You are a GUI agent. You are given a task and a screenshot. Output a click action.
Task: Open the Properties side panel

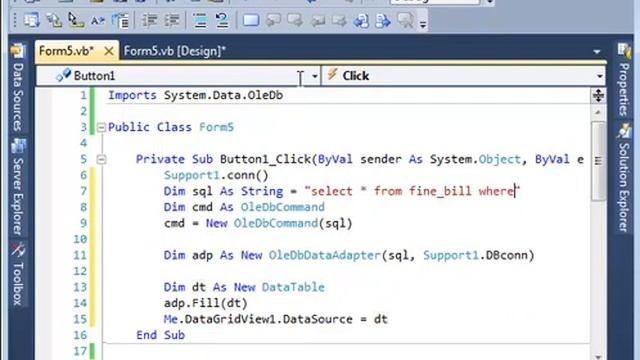click(624, 80)
